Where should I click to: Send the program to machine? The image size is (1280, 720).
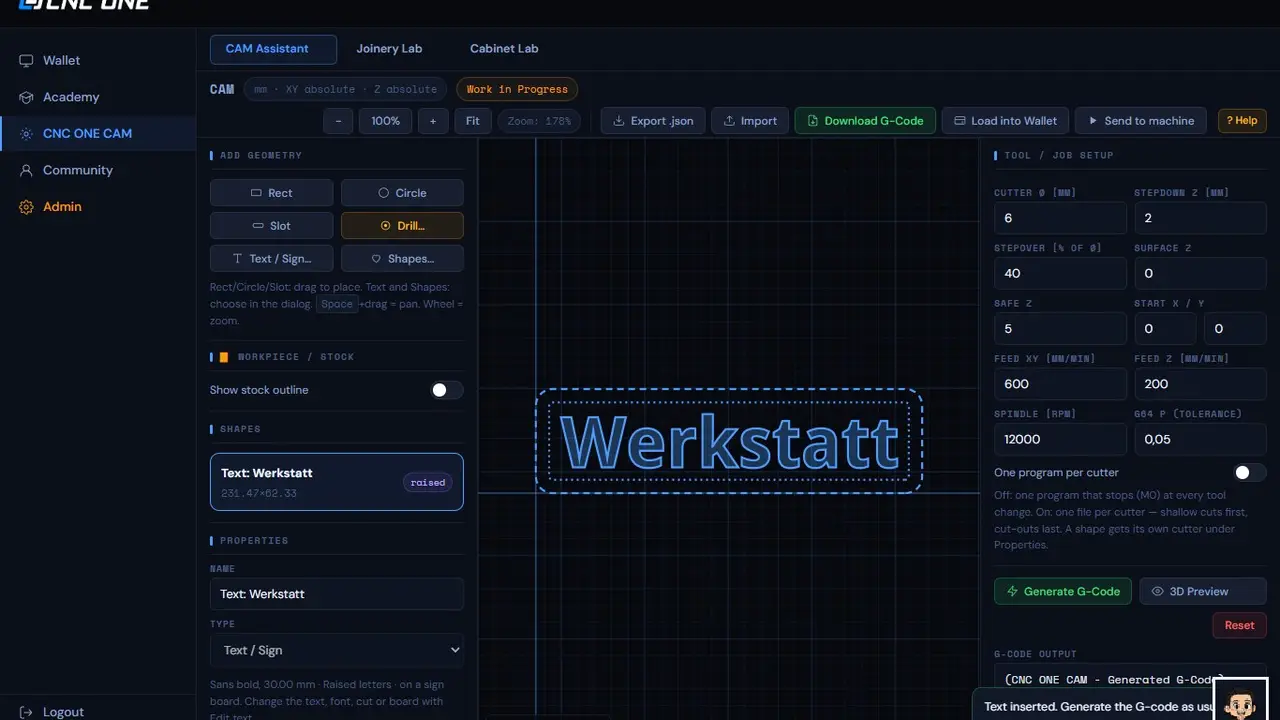click(1141, 121)
